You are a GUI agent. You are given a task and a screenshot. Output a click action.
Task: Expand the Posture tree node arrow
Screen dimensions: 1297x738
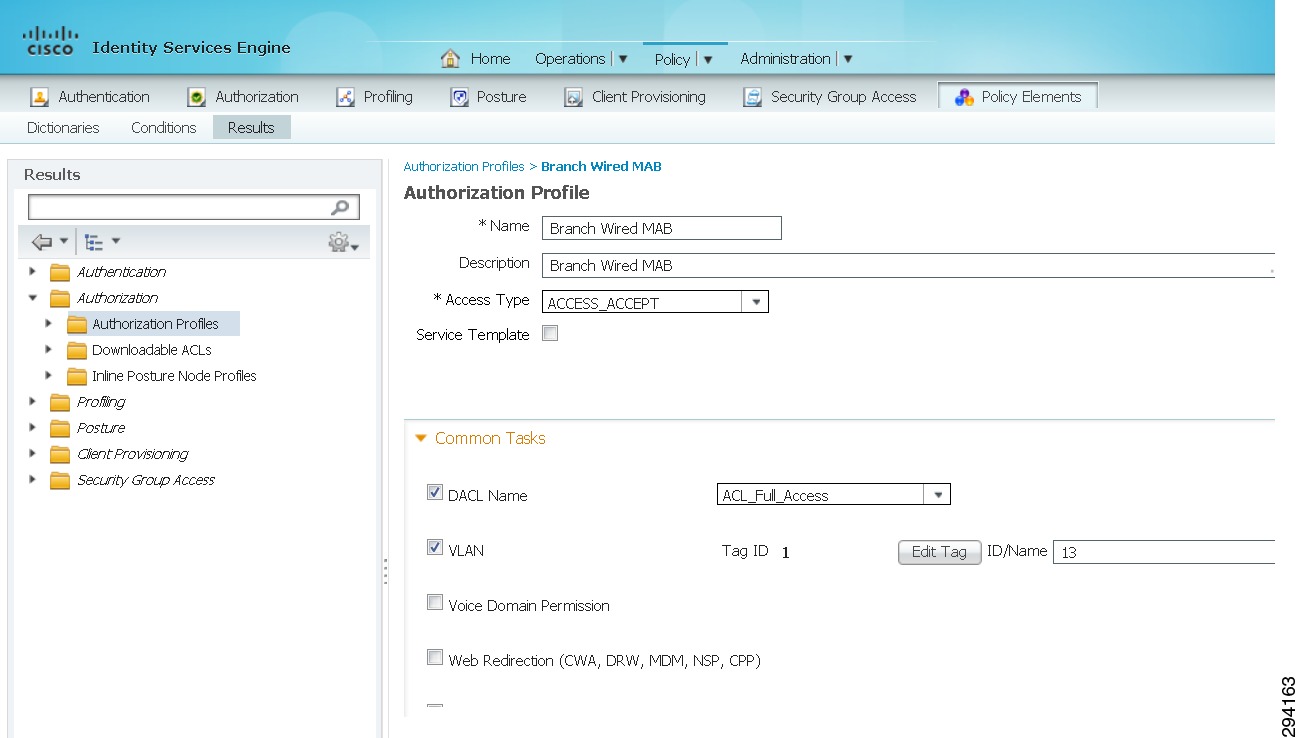click(x=33, y=428)
